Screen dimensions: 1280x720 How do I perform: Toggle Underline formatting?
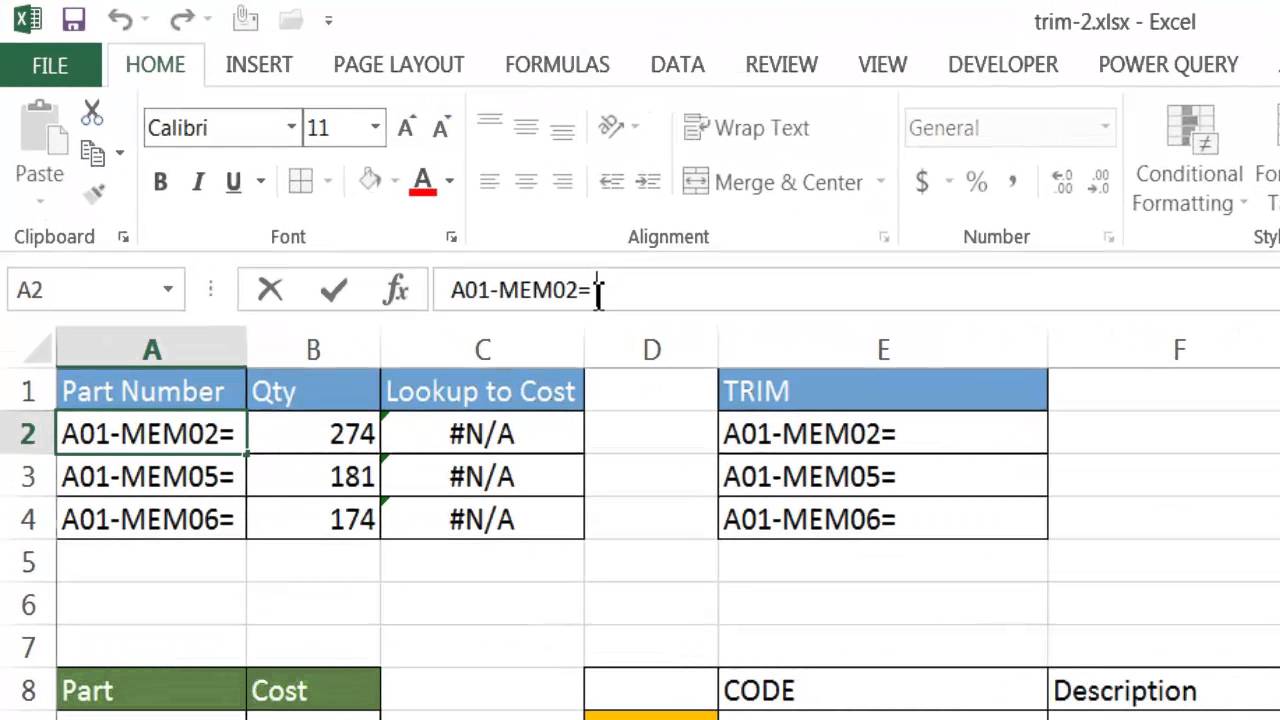234,182
